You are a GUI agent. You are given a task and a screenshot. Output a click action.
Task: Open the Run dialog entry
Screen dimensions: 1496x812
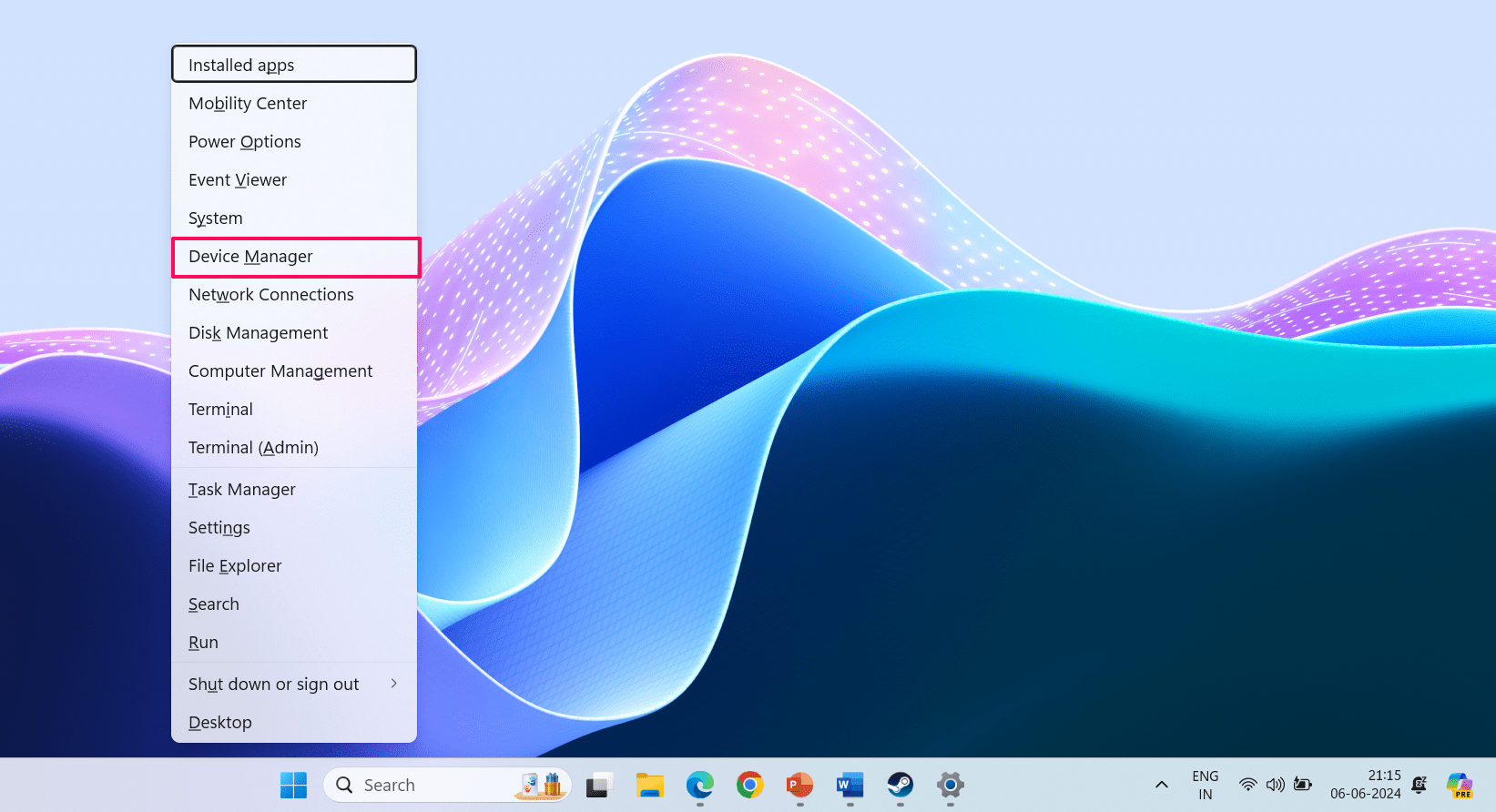pos(294,642)
